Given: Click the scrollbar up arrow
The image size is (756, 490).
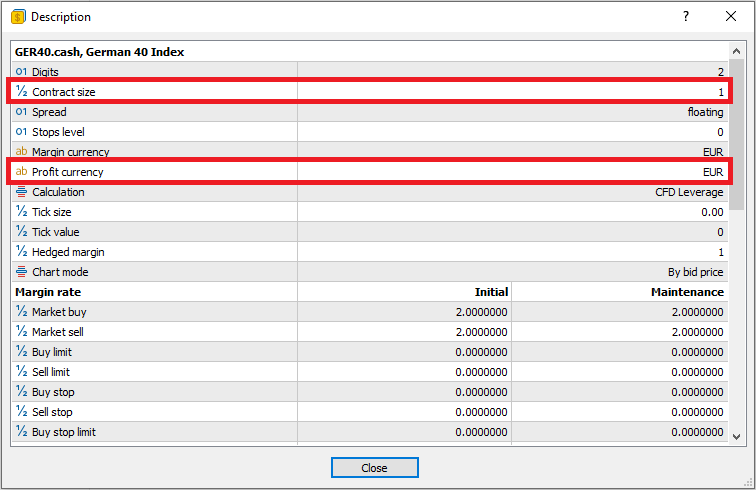Looking at the screenshot, I should click(x=737, y=50).
